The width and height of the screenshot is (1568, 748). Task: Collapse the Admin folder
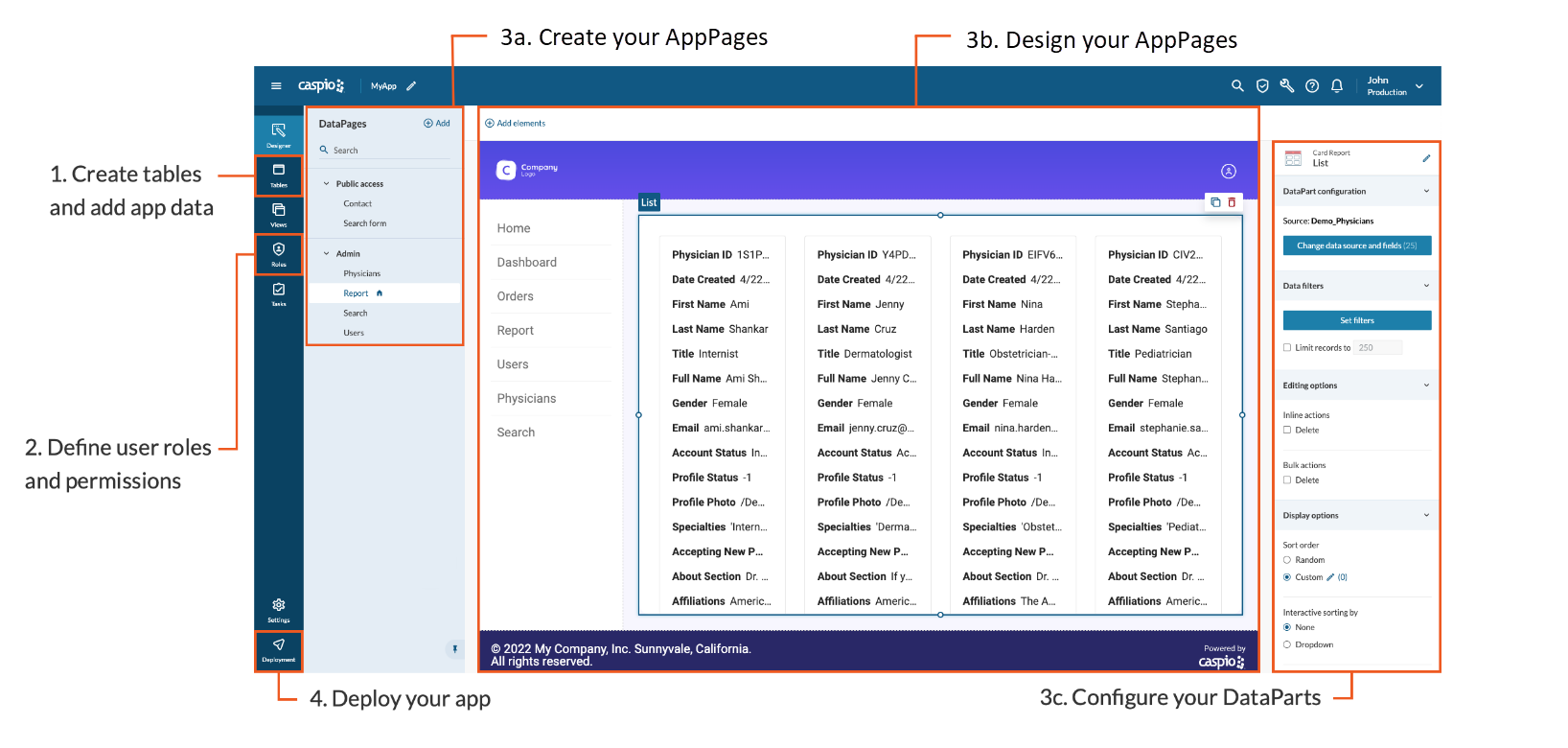point(326,254)
